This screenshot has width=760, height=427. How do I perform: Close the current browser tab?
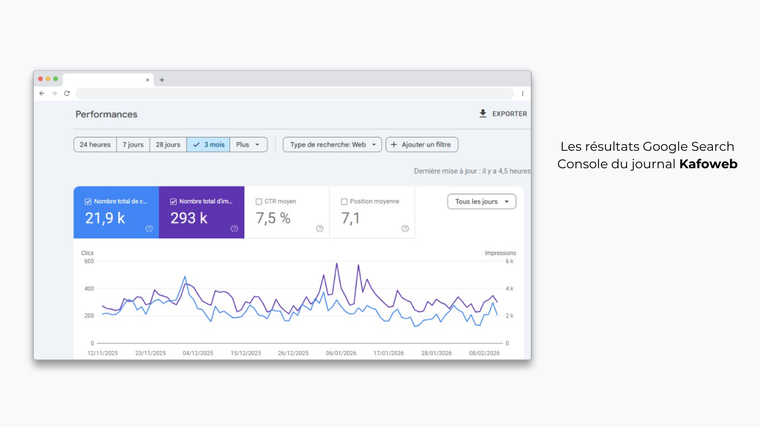tap(148, 80)
